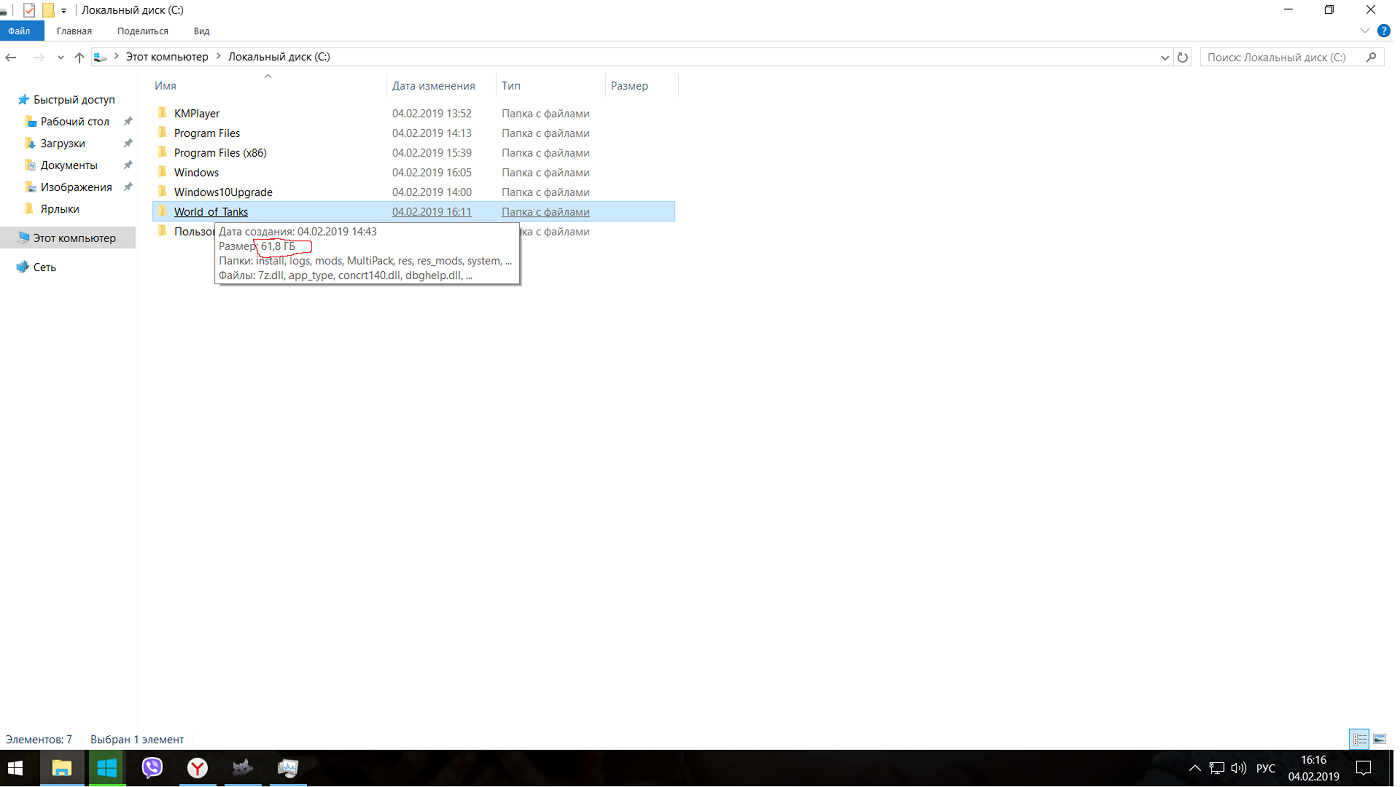
Task: Open the Главная ribbon tab
Action: coord(74,31)
